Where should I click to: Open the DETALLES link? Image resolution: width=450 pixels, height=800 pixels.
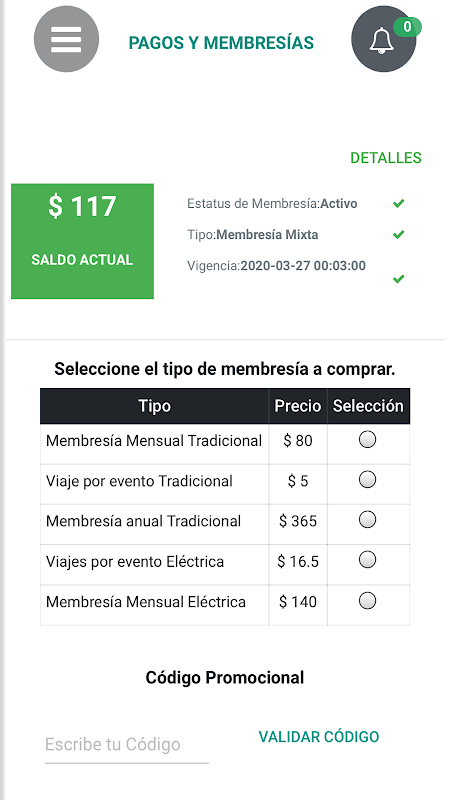coord(386,158)
